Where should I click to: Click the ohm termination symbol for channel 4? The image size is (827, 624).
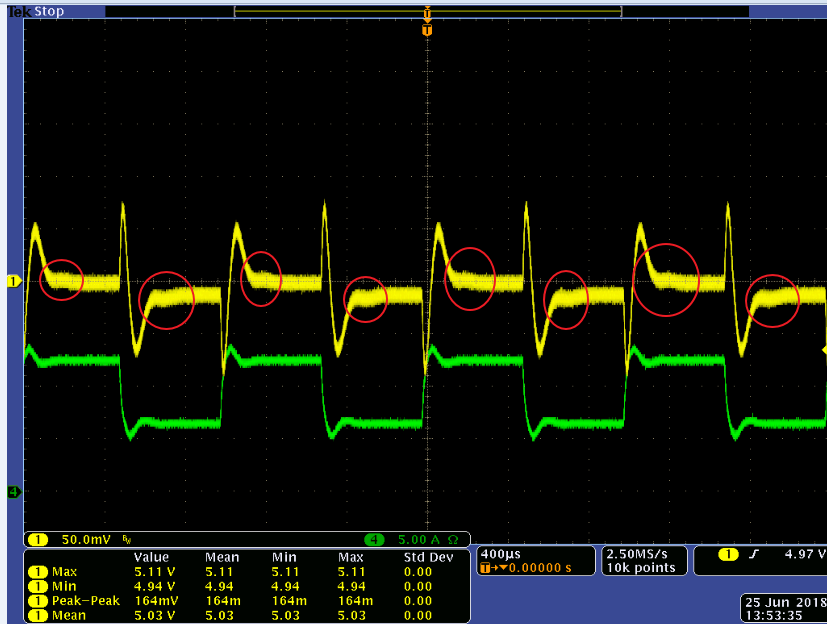(453, 540)
